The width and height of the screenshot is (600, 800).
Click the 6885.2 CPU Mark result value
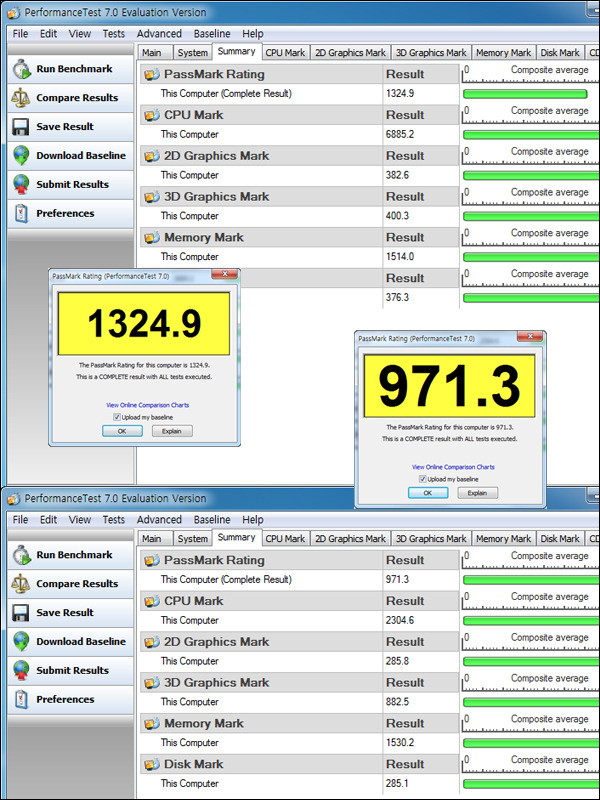[x=399, y=135]
